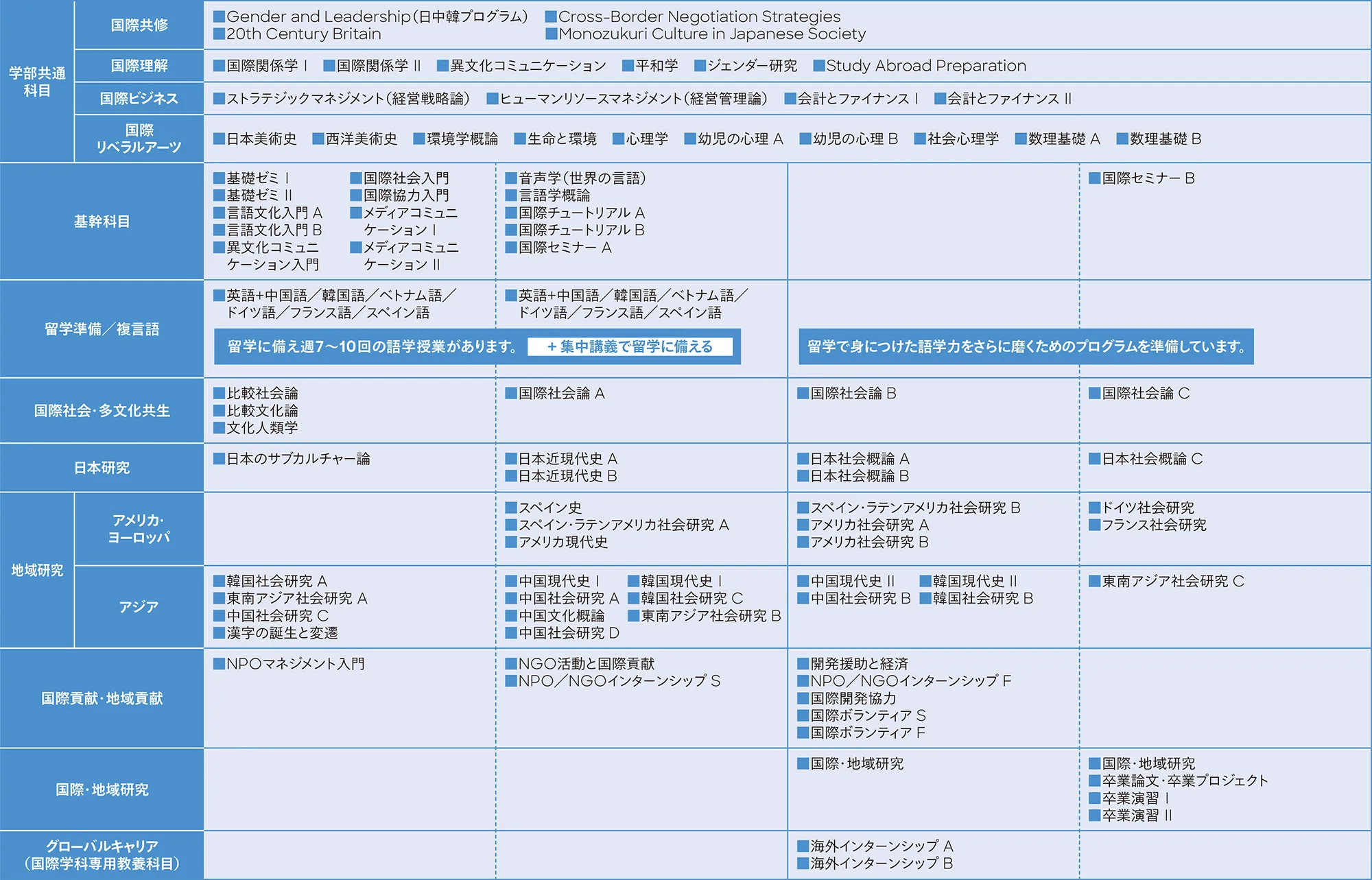The height and width of the screenshot is (880, 1372).
Task: Click Gender and Leadership course entry
Action: pyautogui.click(x=370, y=16)
